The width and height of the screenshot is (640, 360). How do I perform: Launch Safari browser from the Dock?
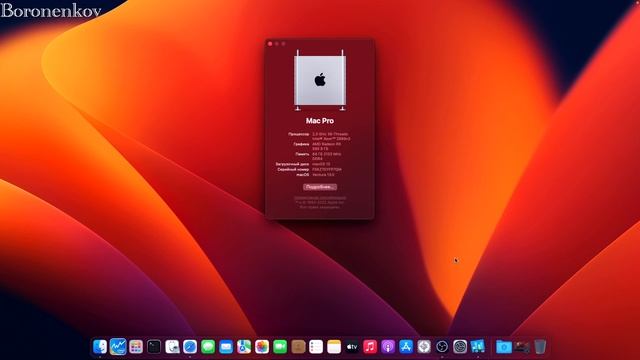click(x=190, y=347)
